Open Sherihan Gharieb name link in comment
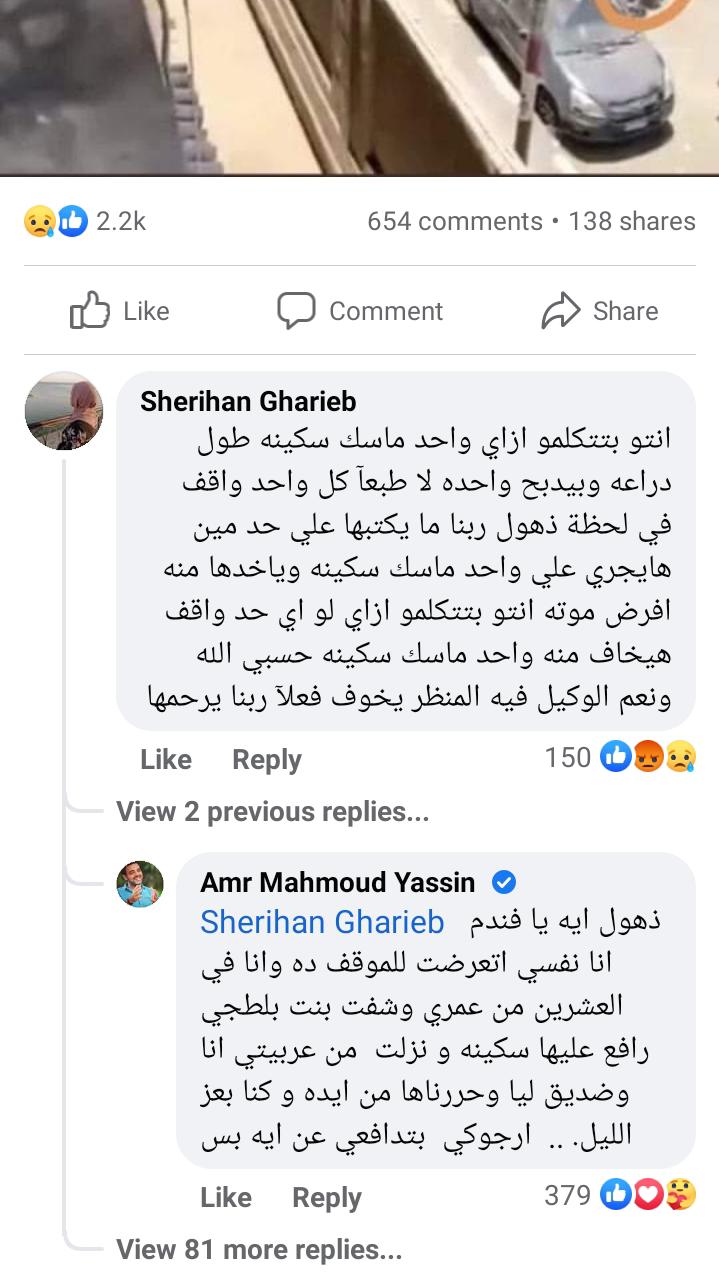This screenshot has width=719, height=1277. point(248,401)
